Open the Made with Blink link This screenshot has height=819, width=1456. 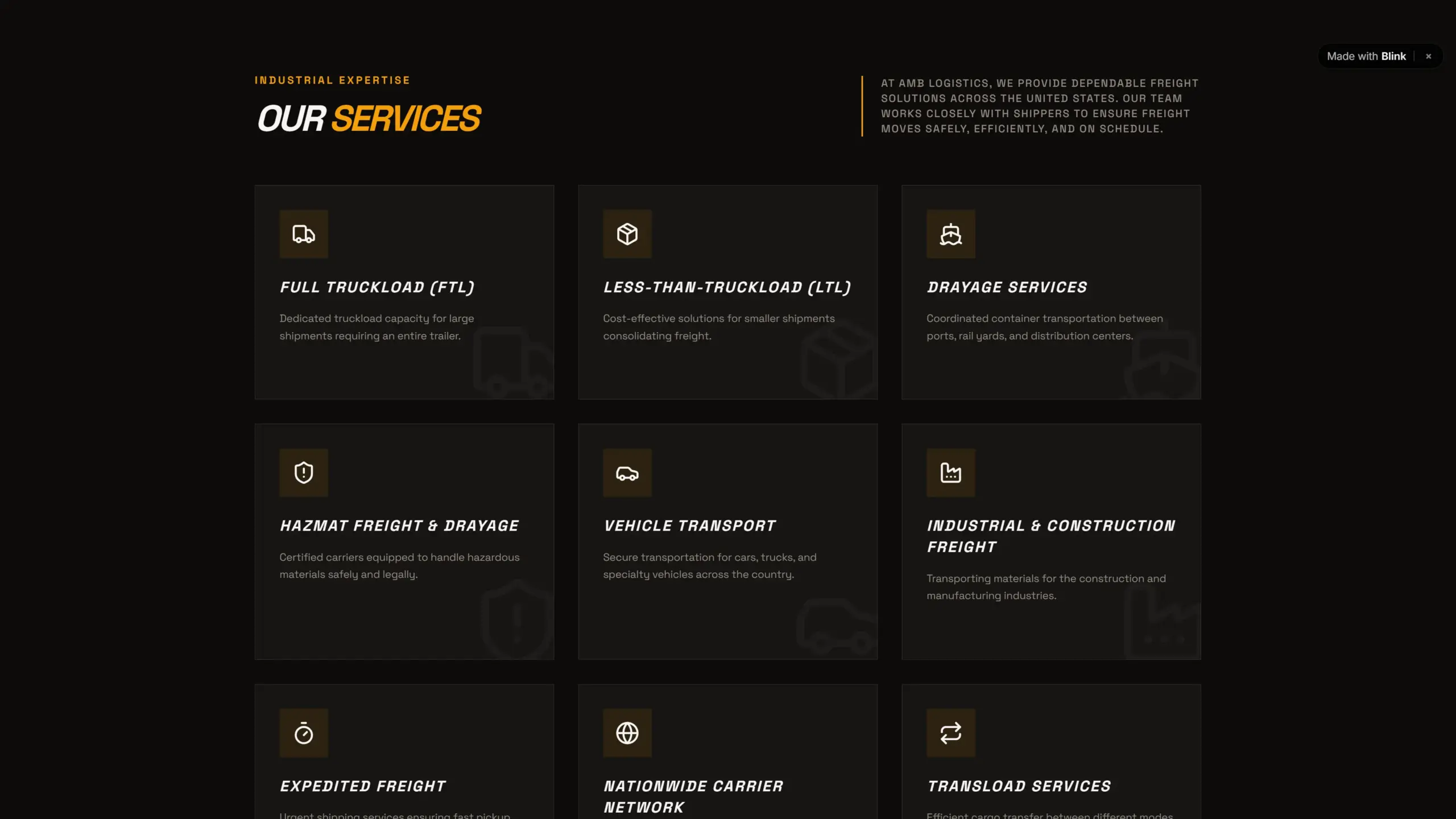pos(1366,56)
